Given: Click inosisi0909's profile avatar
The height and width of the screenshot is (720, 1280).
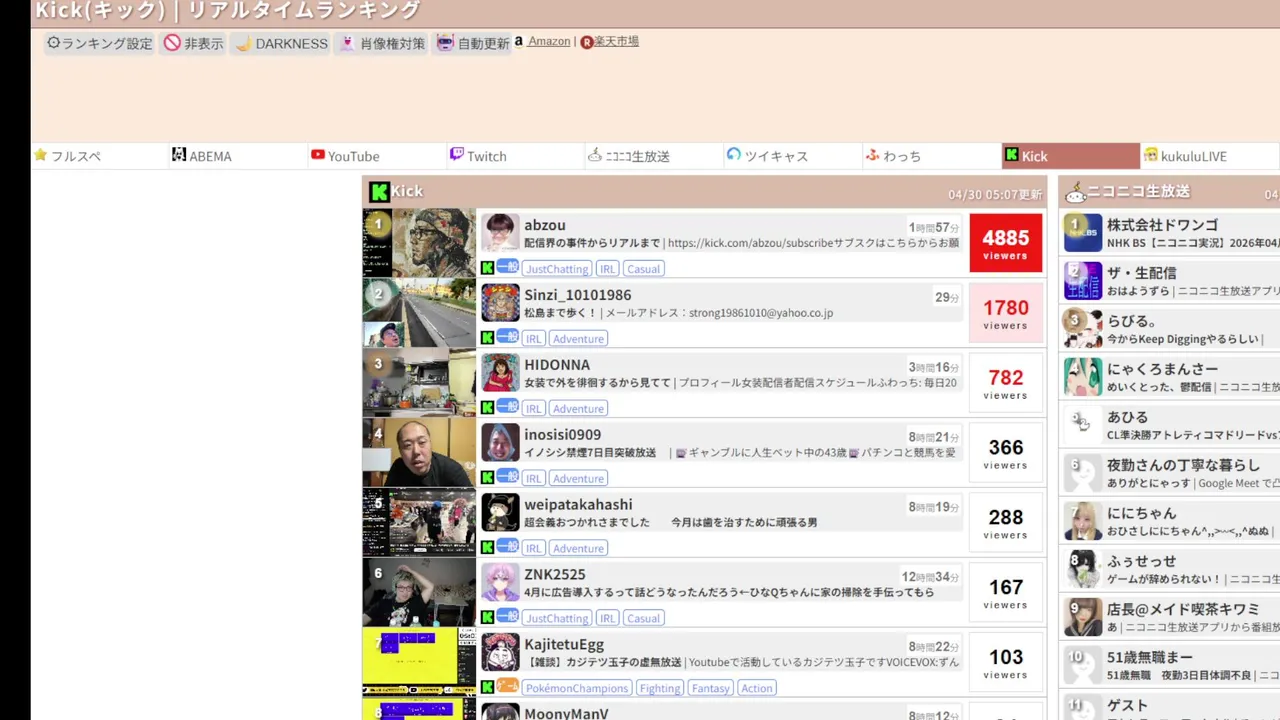Looking at the screenshot, I should click(x=500, y=443).
